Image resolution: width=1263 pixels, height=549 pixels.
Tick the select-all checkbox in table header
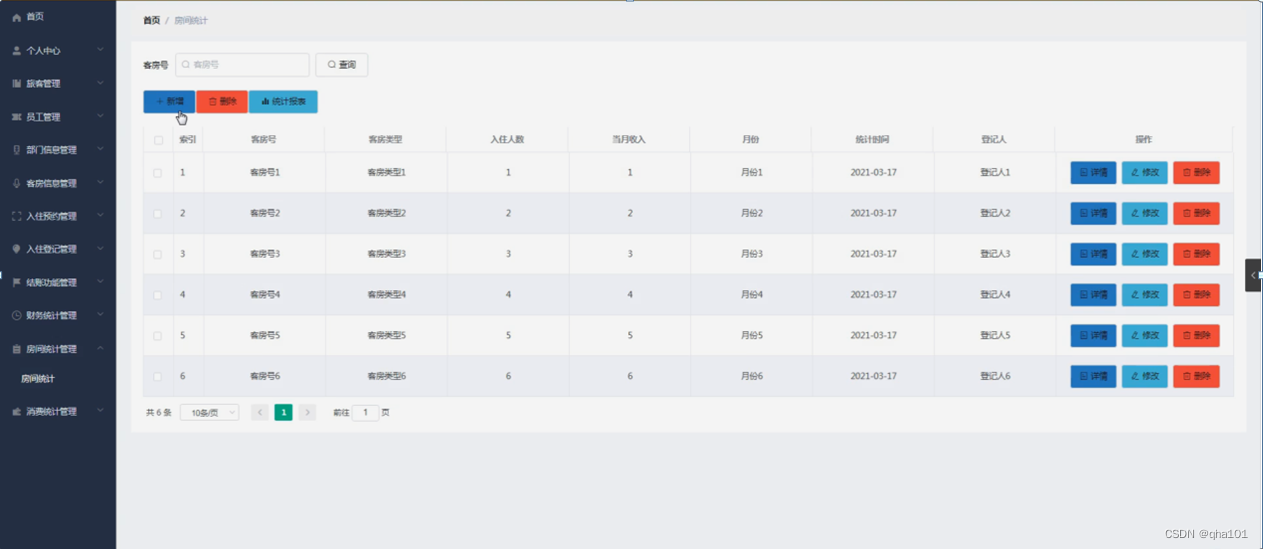point(158,140)
